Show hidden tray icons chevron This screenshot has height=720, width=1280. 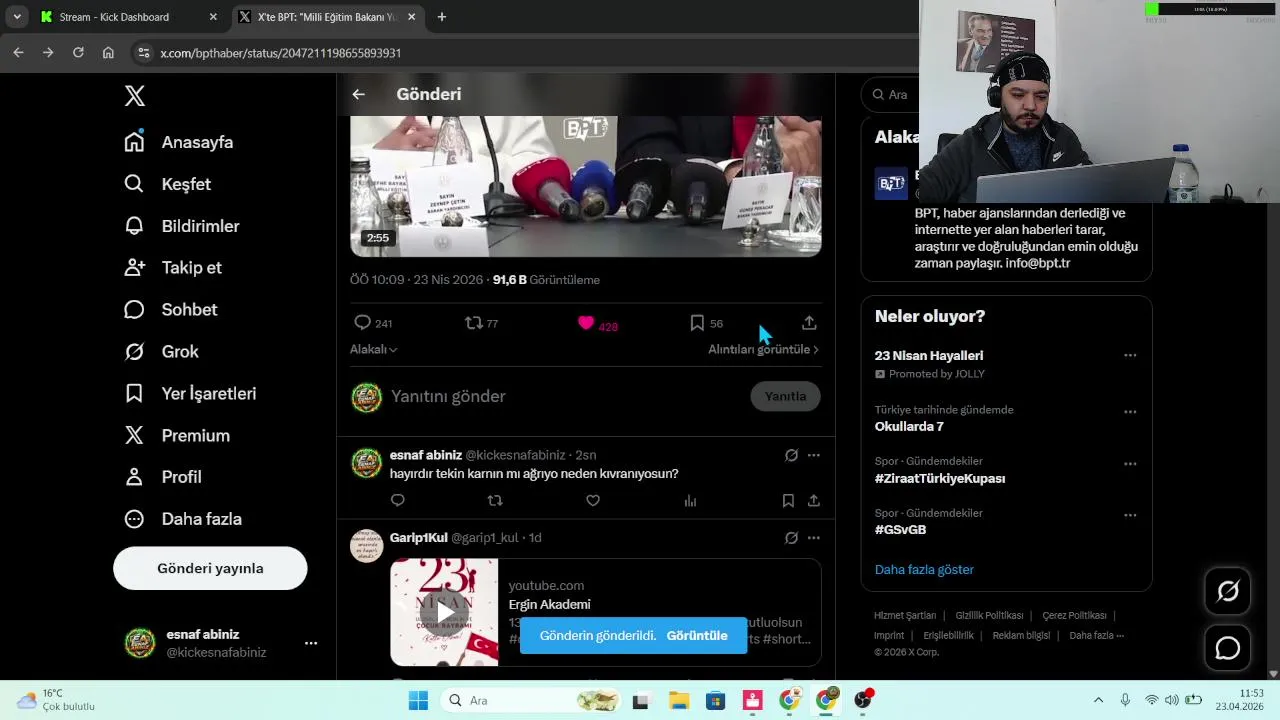click(x=1098, y=700)
